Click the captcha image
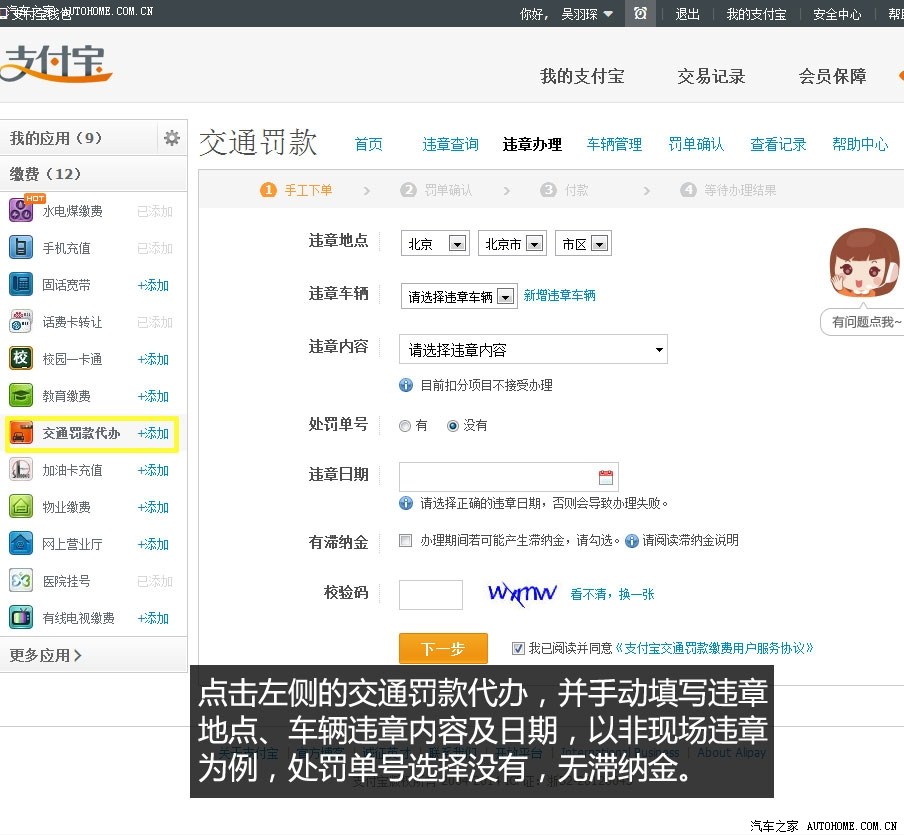The width and height of the screenshot is (904, 835). click(522, 593)
